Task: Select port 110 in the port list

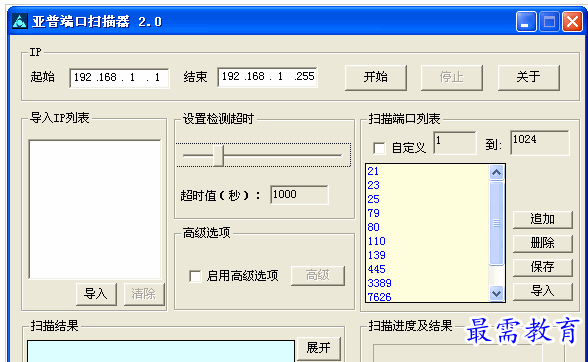Action: [427, 241]
